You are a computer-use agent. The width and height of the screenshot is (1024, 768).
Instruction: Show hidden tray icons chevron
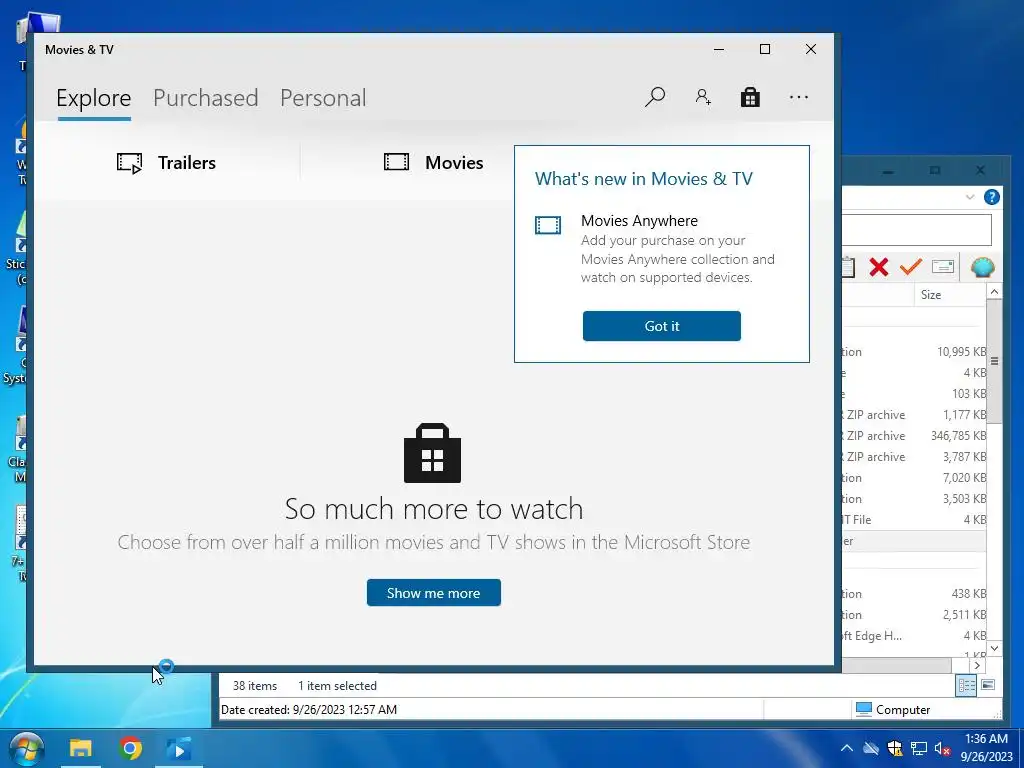point(846,748)
